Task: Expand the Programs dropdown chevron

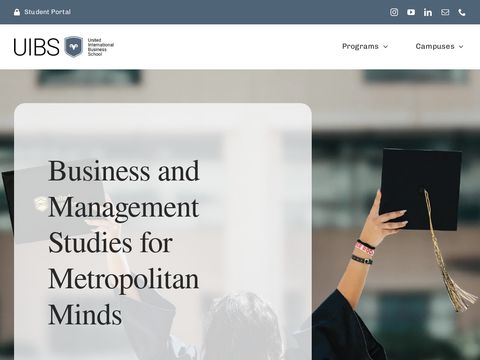Action: 385,47
